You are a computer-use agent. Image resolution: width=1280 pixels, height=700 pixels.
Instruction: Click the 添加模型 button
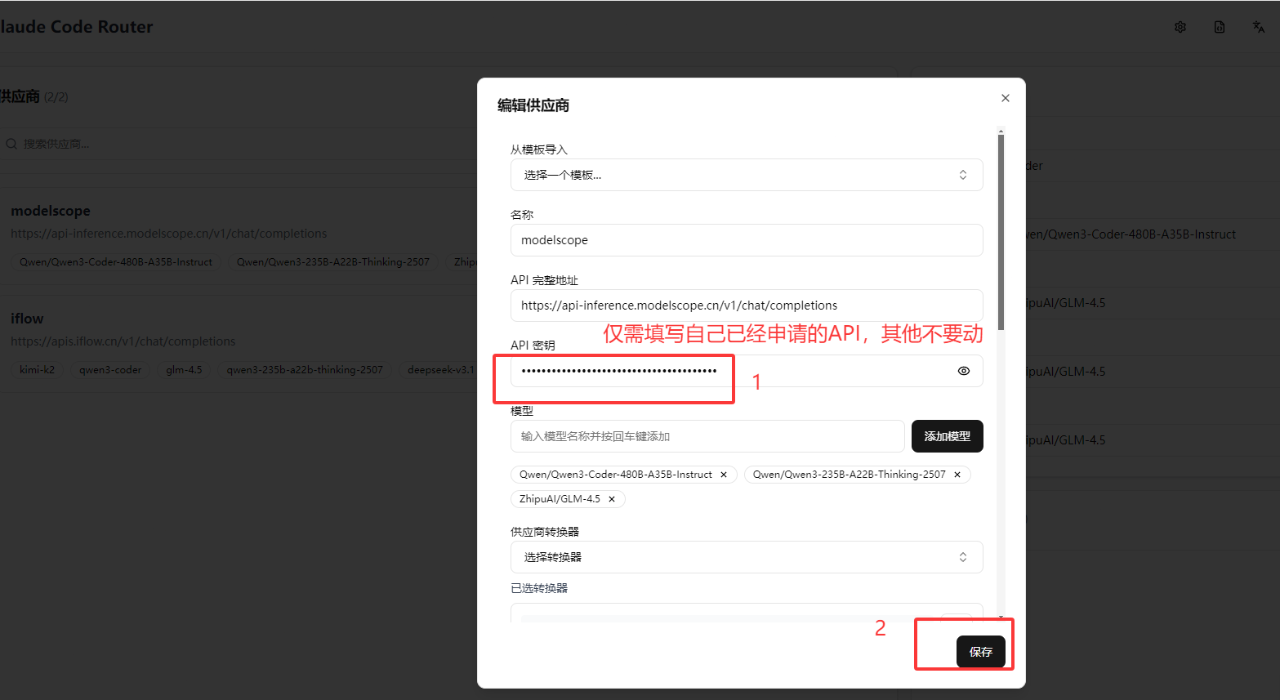[x=947, y=436]
